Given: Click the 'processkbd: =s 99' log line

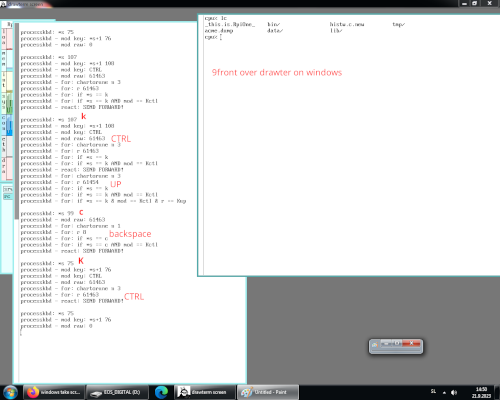Looking at the screenshot, I should (x=47, y=213).
